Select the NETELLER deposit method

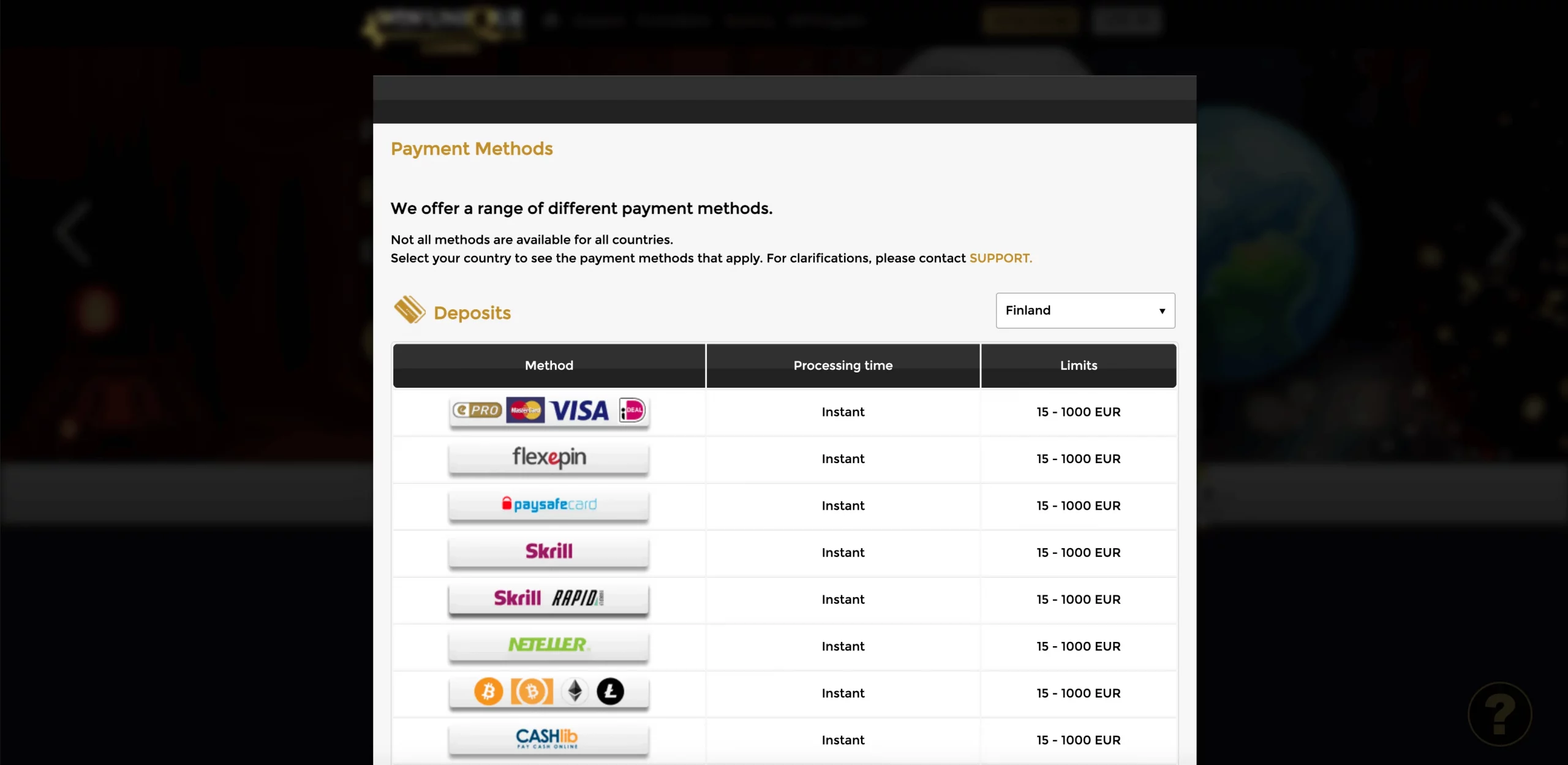(549, 646)
